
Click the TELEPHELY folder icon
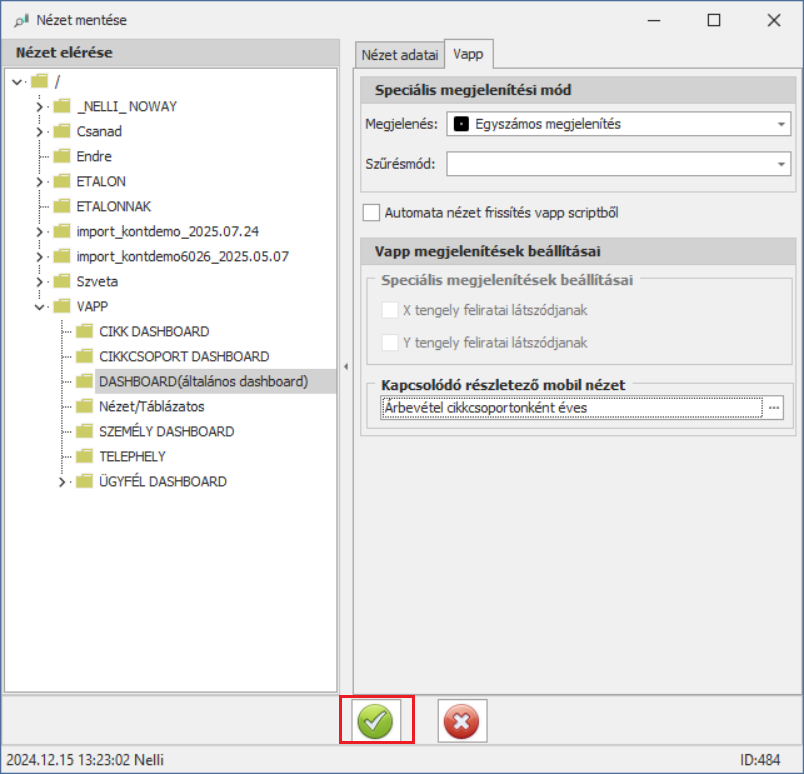click(84, 456)
